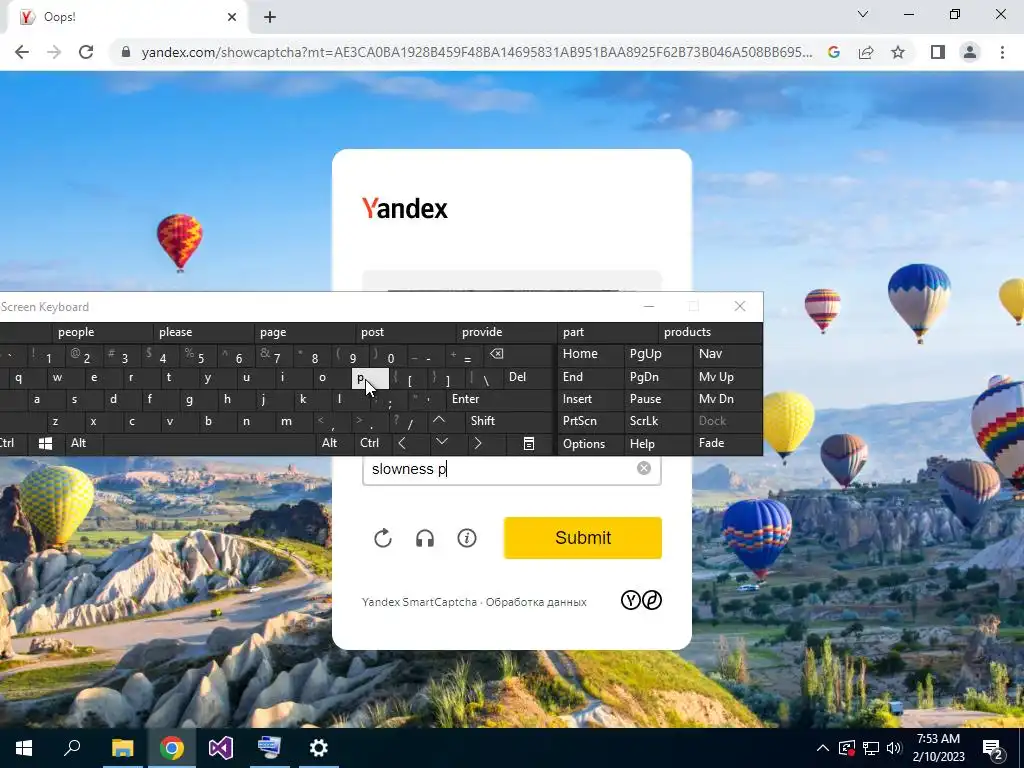Open captcha info icon
Viewport: 1024px width, 768px height.
[x=467, y=538]
